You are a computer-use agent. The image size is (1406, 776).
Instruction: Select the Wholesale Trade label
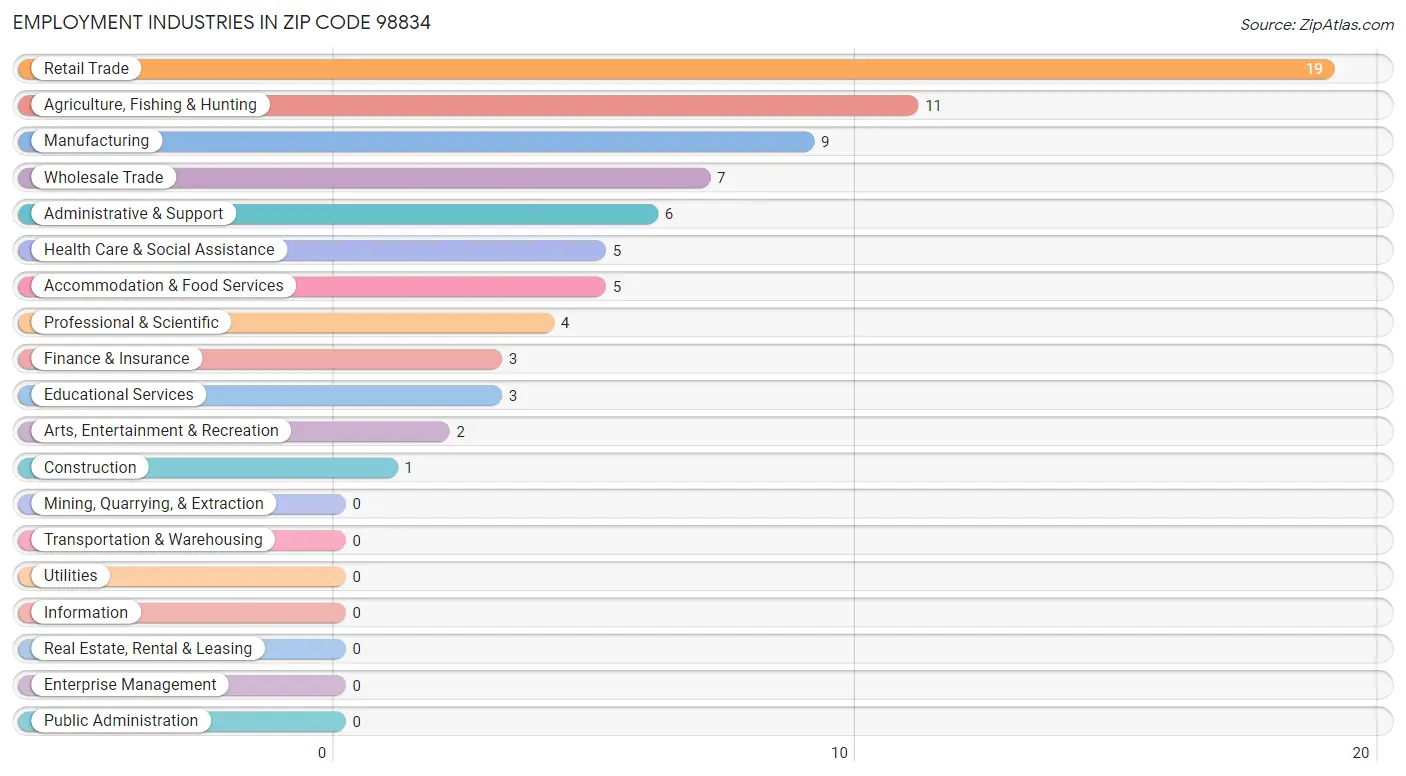coord(103,178)
